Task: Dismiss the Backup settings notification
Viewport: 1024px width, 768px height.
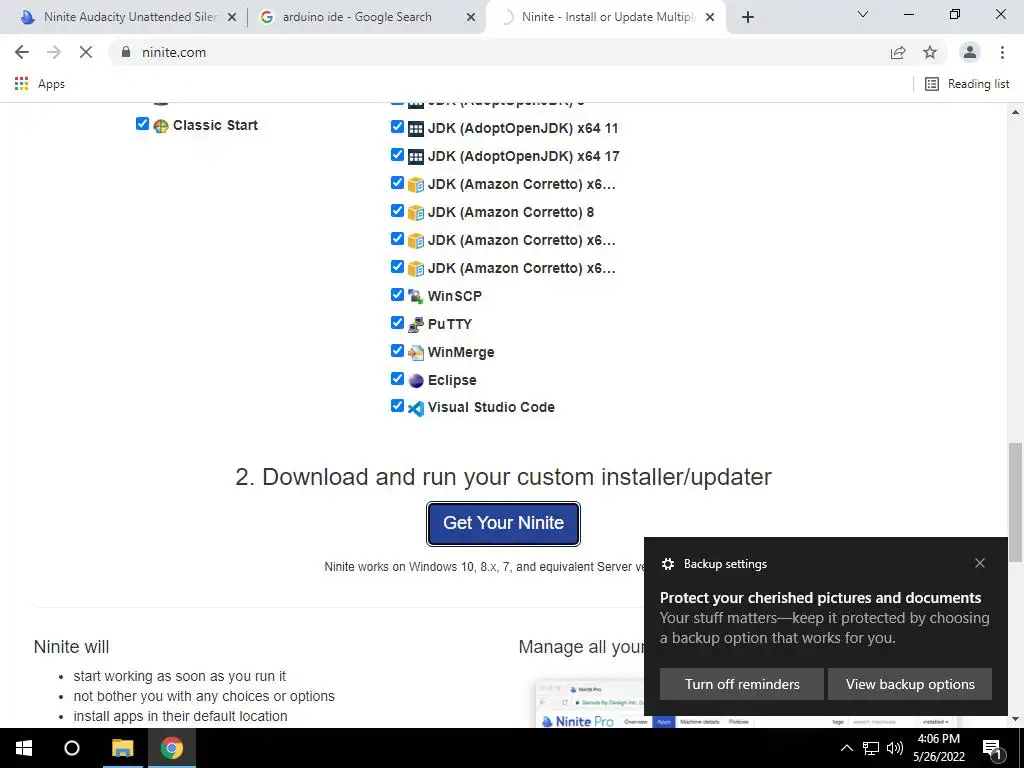Action: [980, 563]
